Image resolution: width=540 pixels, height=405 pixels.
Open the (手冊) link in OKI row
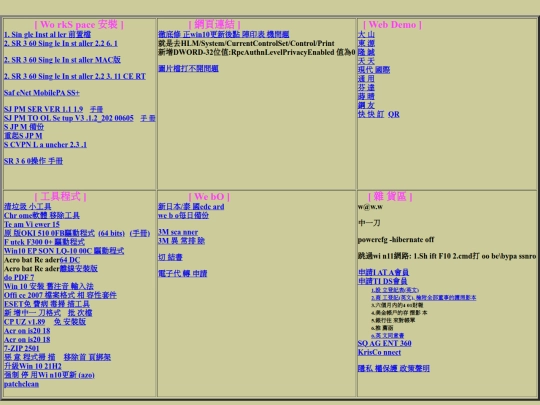(140, 233)
